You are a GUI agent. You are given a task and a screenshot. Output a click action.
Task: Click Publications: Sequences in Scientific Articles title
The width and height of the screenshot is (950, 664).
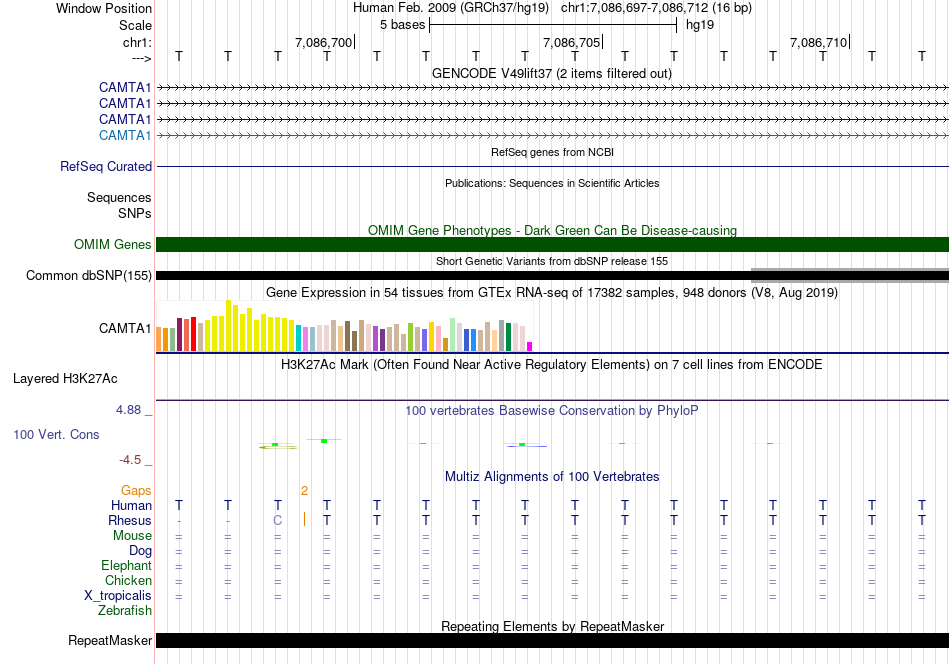click(552, 183)
